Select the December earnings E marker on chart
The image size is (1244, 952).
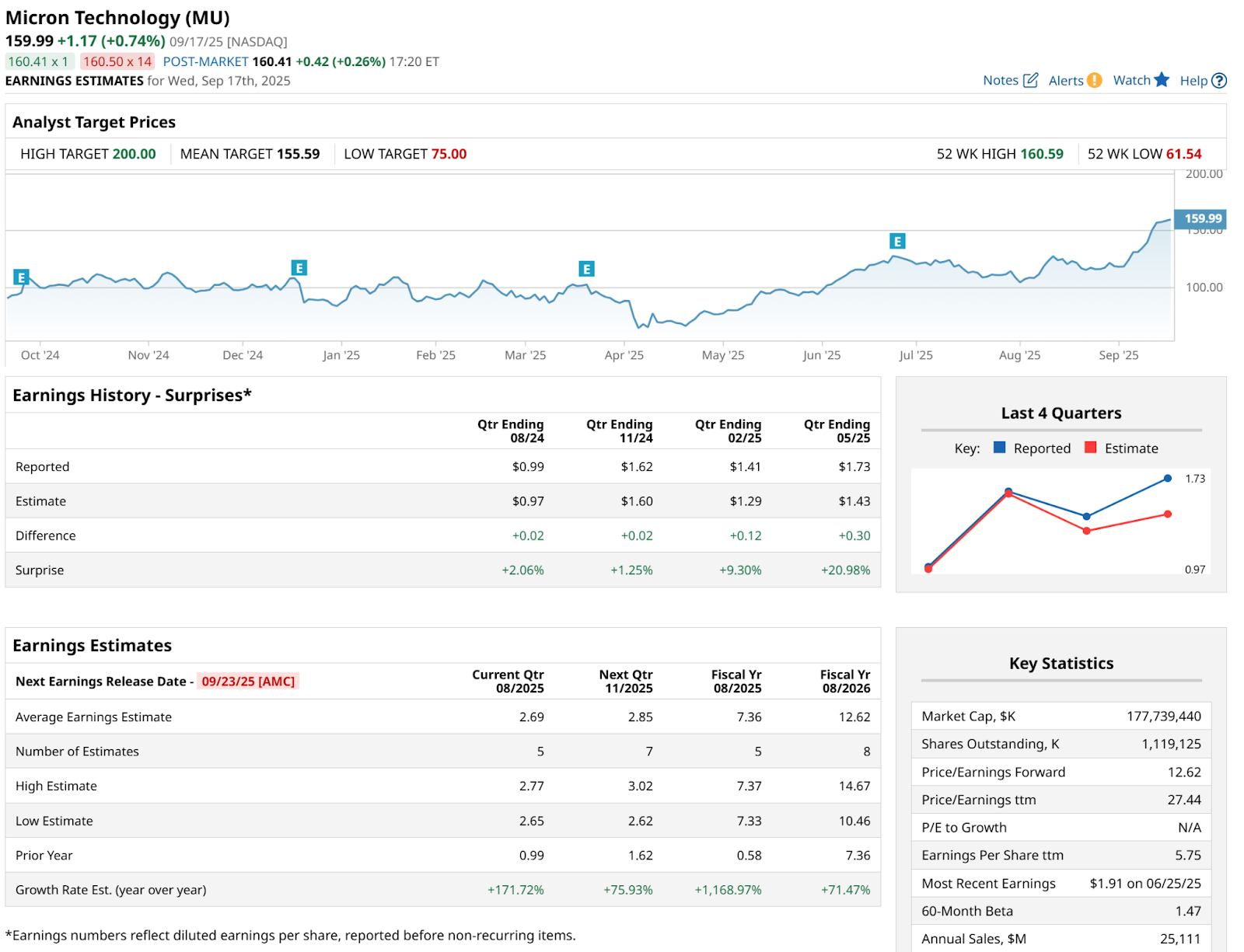click(x=299, y=268)
